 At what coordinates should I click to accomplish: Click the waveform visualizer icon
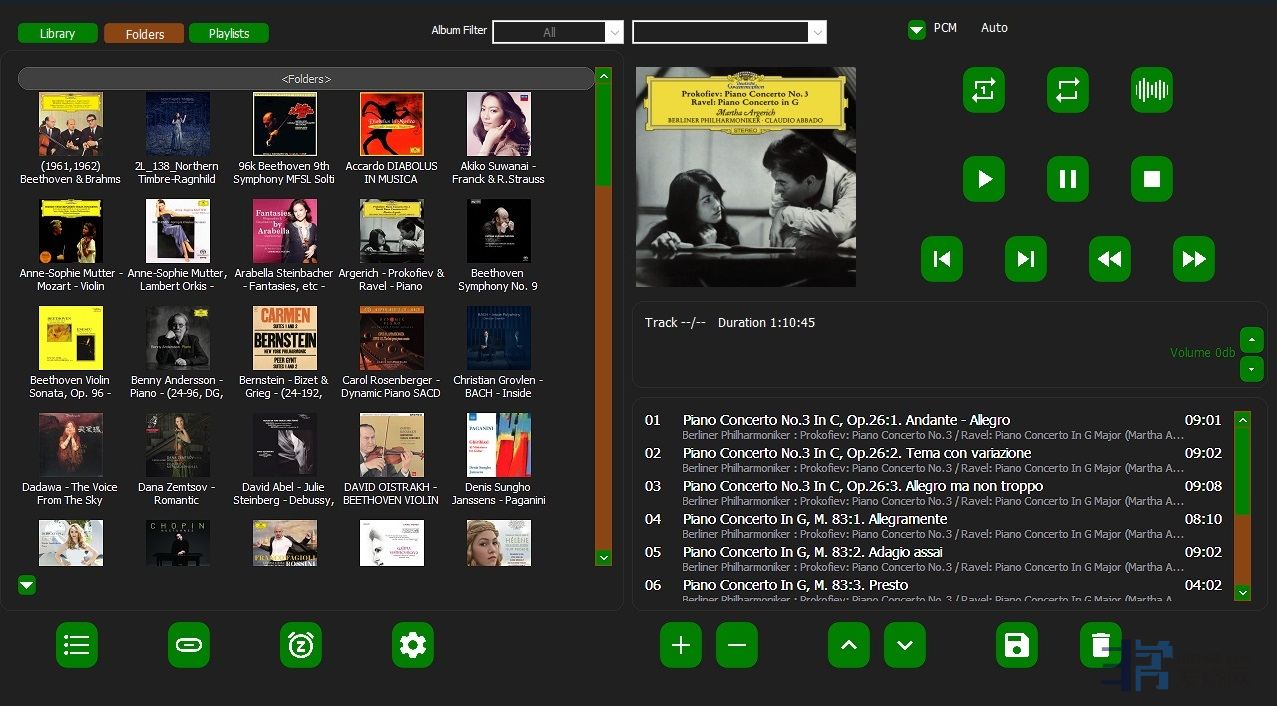pos(1151,90)
